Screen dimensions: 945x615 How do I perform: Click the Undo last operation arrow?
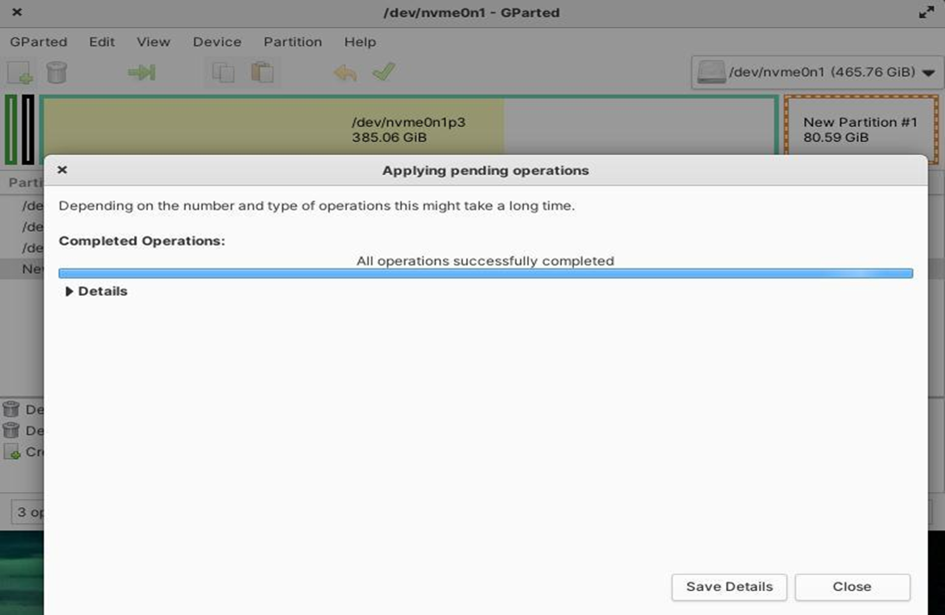pos(345,72)
